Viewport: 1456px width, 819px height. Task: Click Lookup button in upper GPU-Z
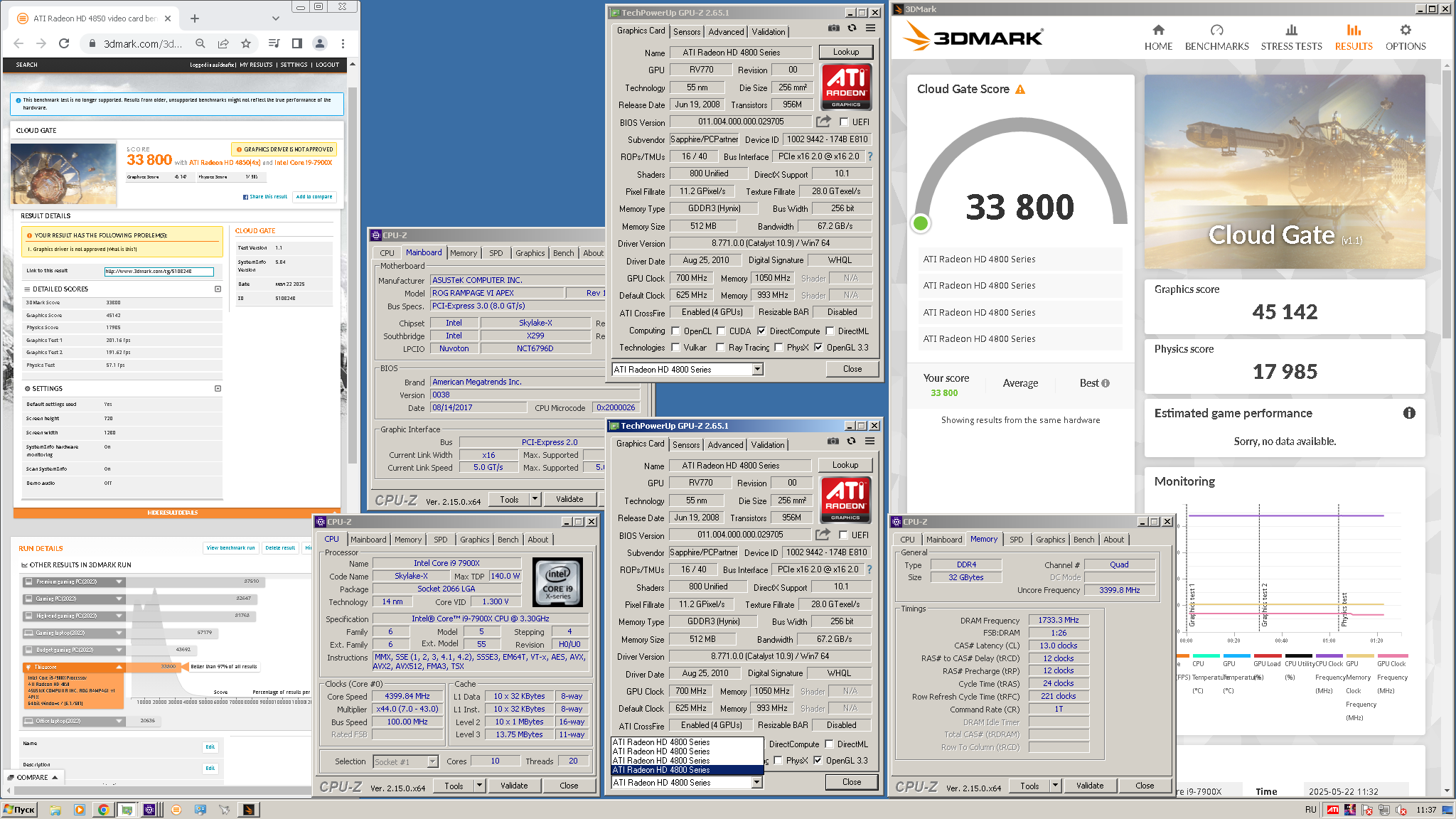pyautogui.click(x=845, y=52)
